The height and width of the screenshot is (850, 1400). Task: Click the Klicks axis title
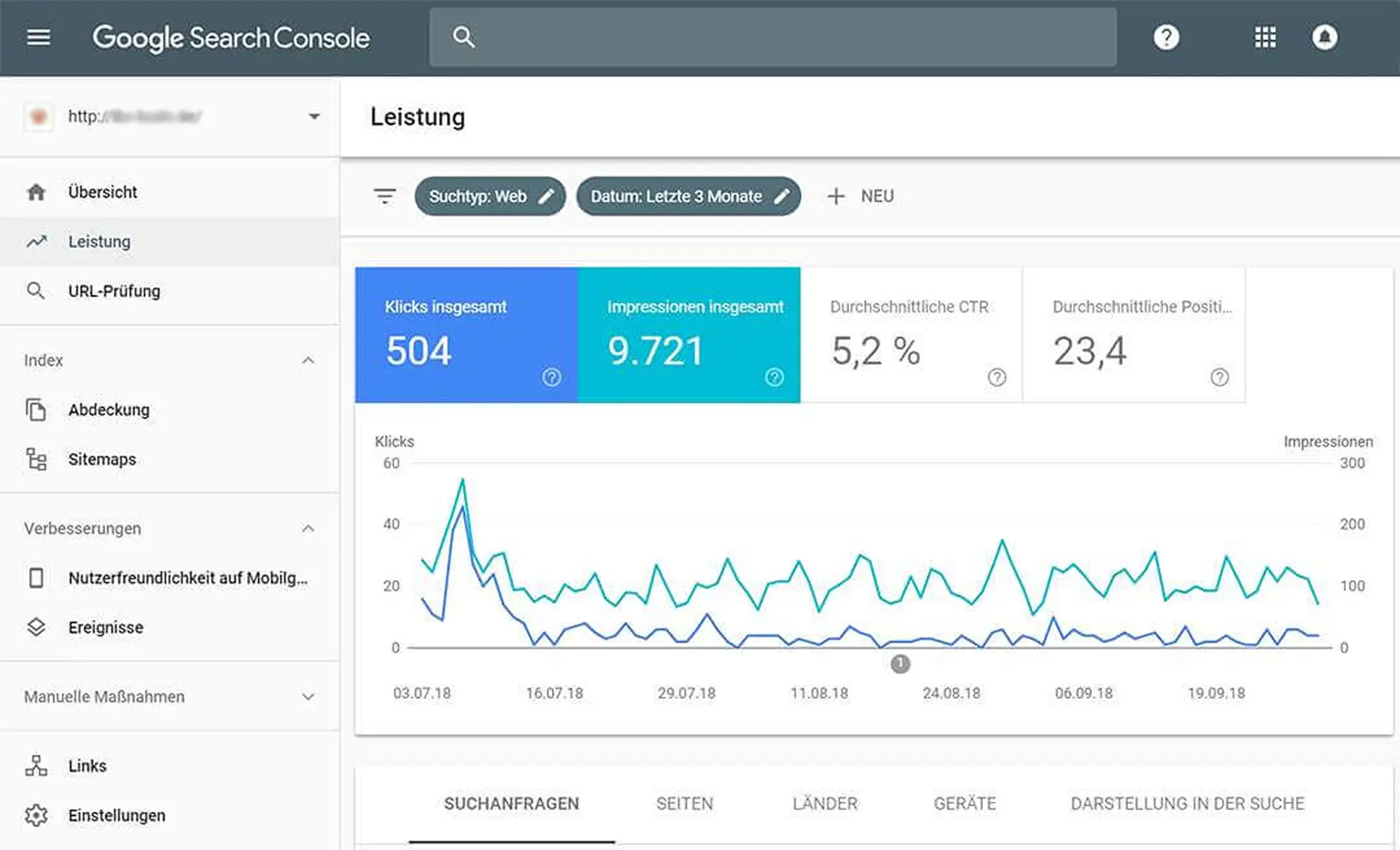pos(394,442)
